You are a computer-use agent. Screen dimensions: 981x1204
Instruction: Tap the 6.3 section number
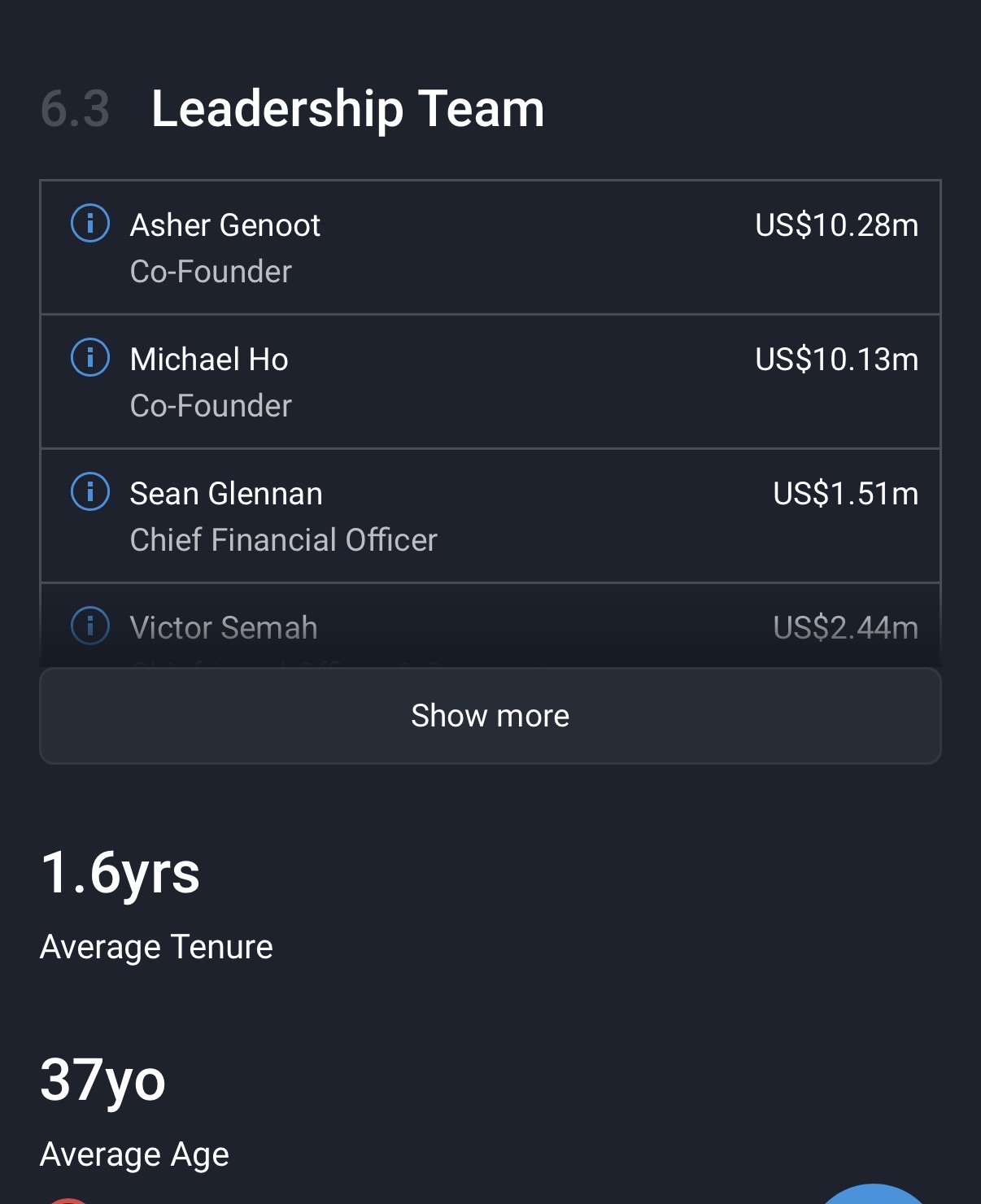(x=75, y=109)
